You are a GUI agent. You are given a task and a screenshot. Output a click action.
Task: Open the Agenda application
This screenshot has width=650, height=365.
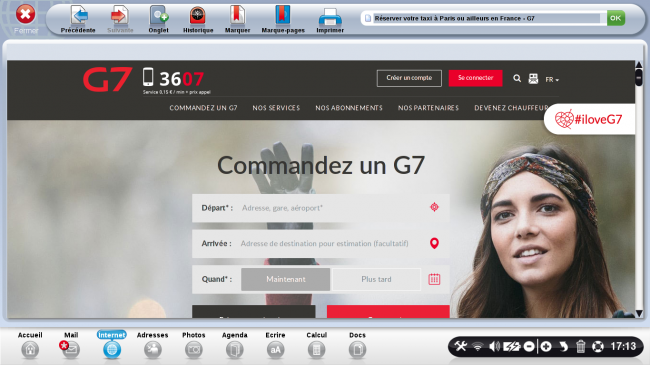(x=235, y=345)
